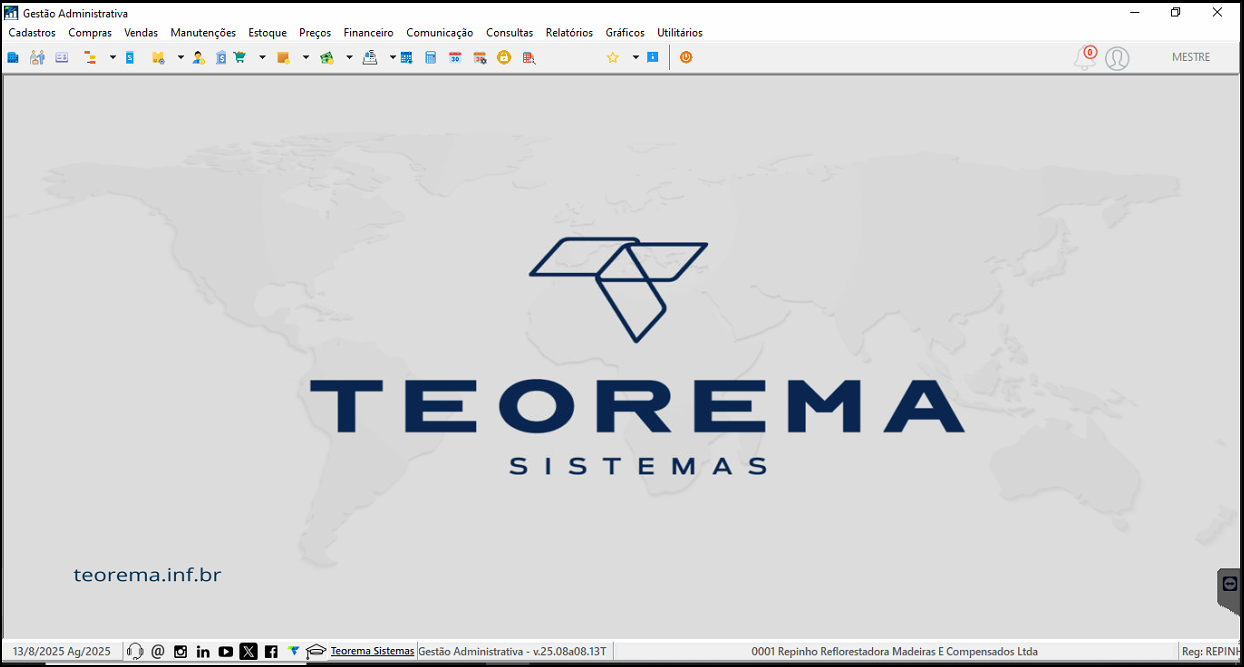This screenshot has height=667, width=1244.
Task: Click the YouTube icon in status bar
Action: click(226, 651)
